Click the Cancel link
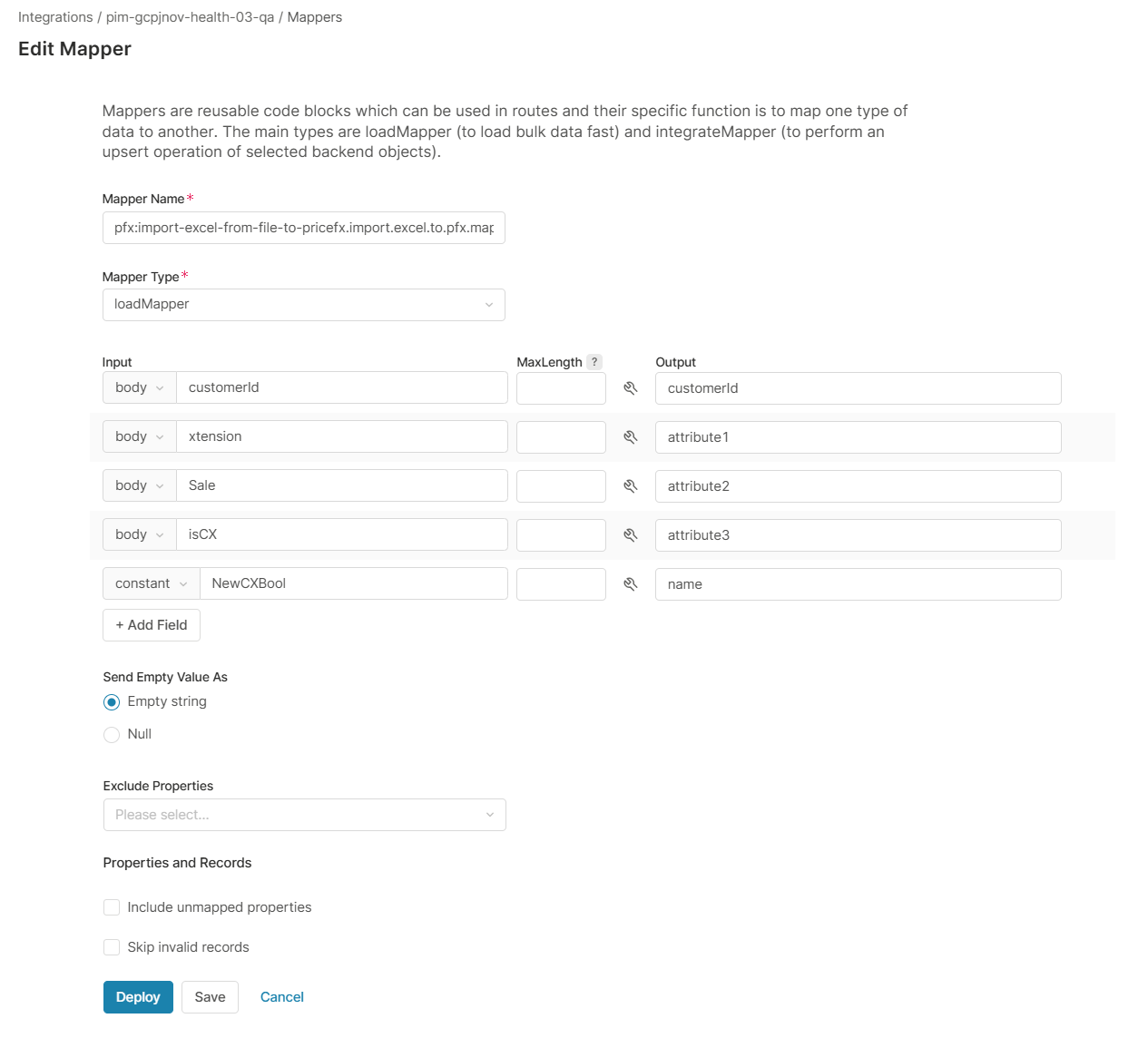This screenshot has width=1148, height=1038. 282,997
